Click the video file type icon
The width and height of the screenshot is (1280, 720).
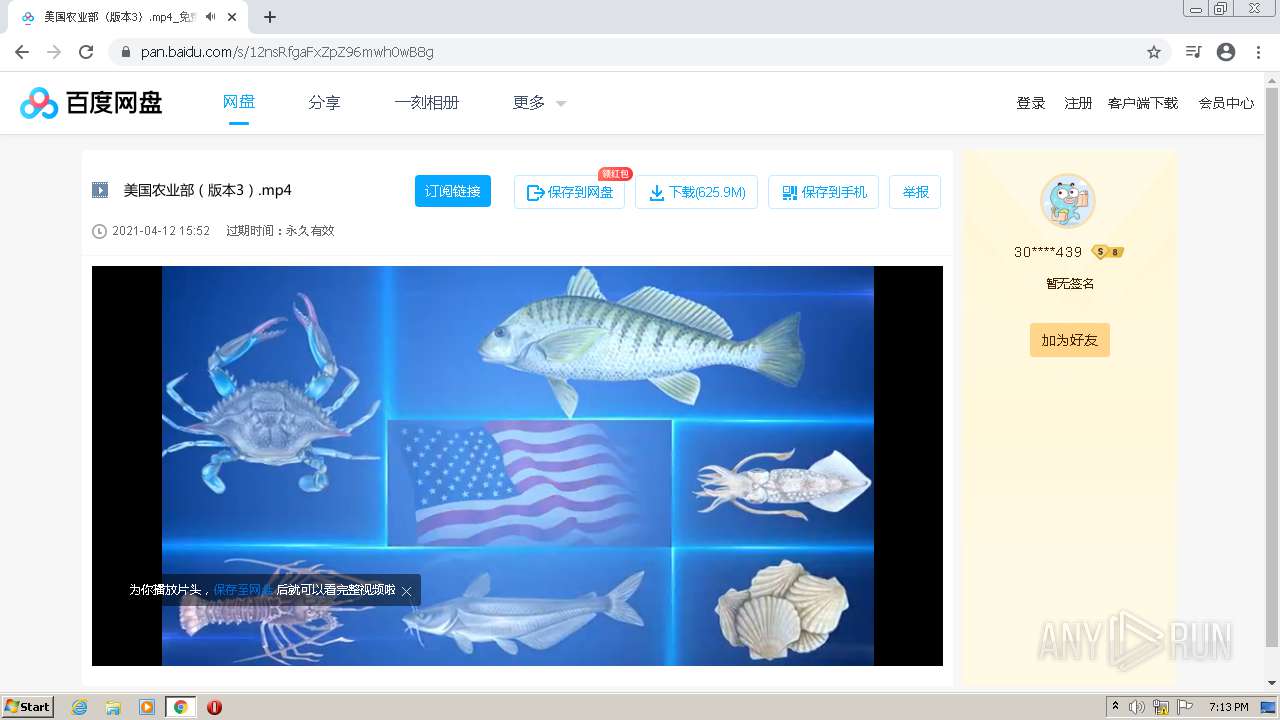[100, 190]
